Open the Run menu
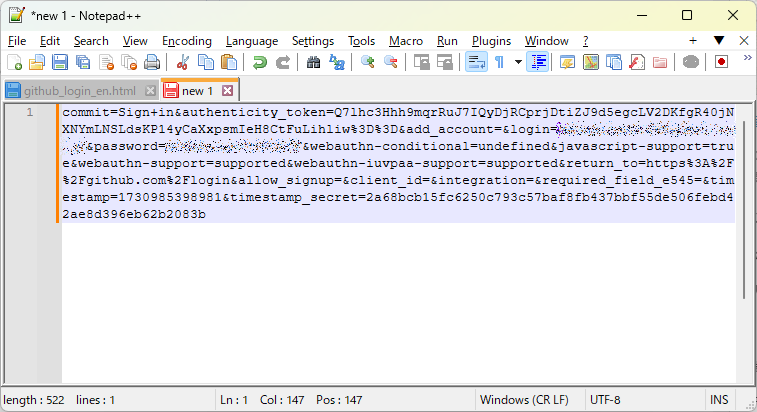Screen dimensions: 757x412 point(447,41)
